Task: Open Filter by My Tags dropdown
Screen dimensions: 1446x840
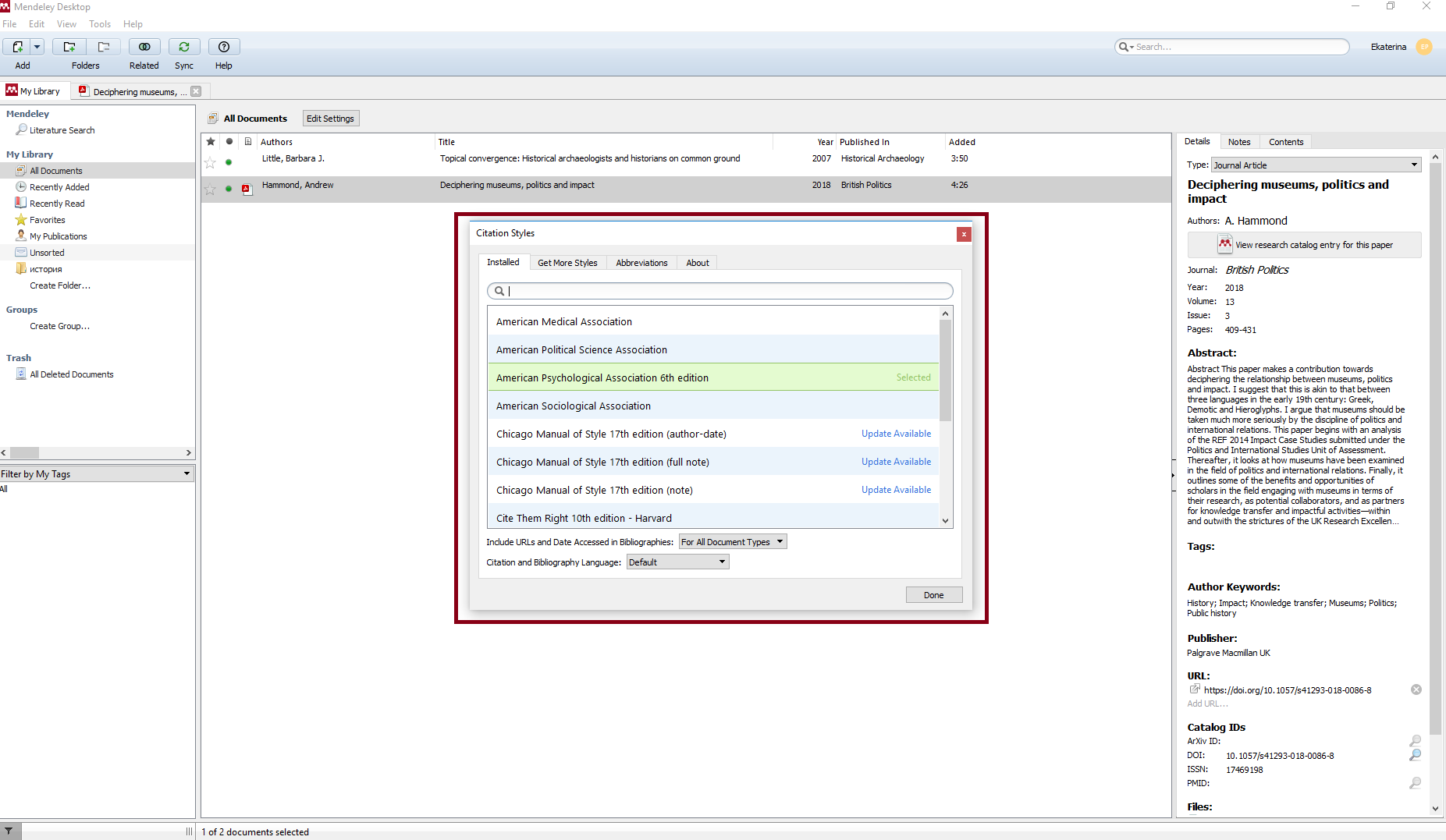Action: [97, 474]
